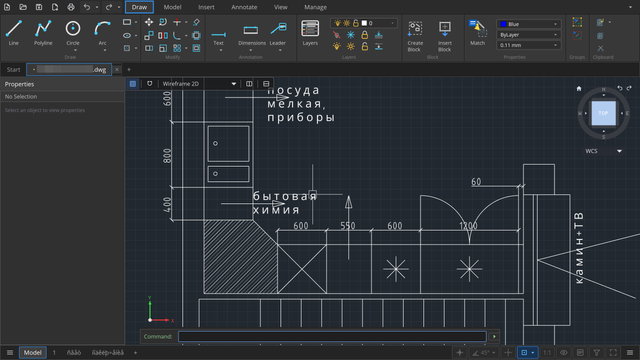Viewport: 640px width, 360px height.
Task: Select the Leader tool
Action: pos(278,34)
